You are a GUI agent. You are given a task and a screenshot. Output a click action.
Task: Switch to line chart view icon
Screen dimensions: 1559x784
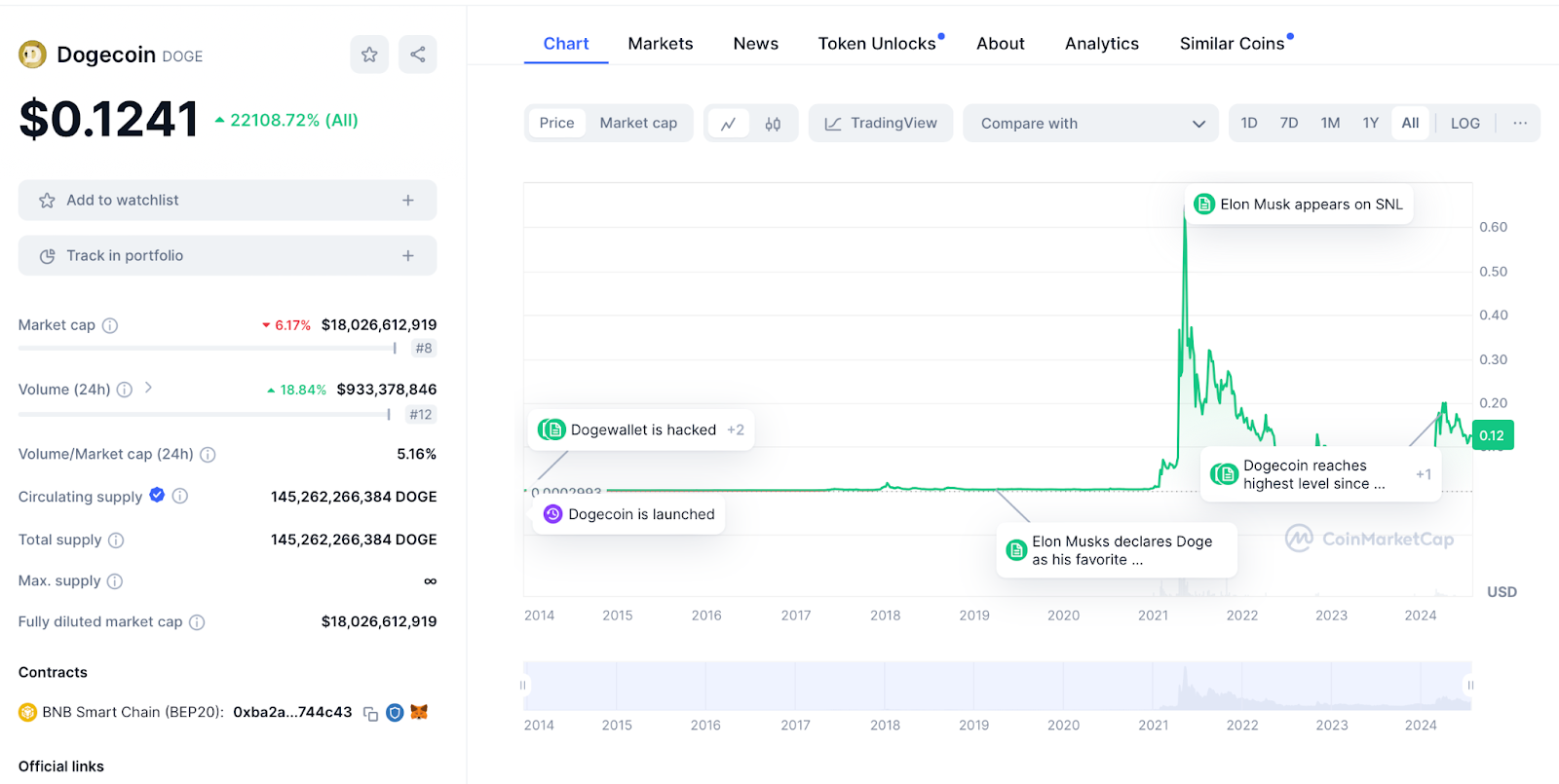pyautogui.click(x=728, y=124)
